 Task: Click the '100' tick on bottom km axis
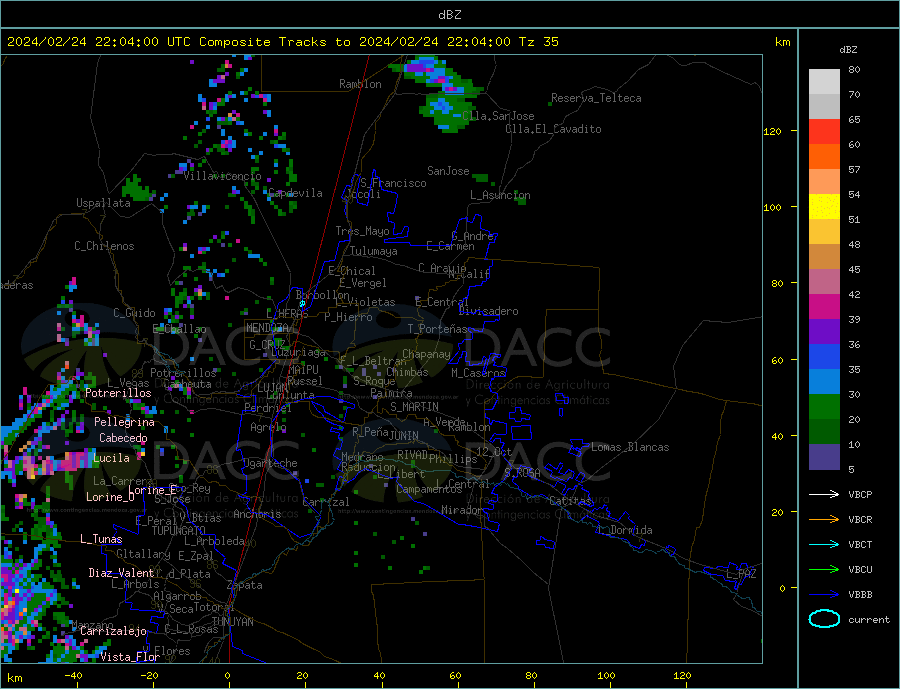tap(606, 675)
